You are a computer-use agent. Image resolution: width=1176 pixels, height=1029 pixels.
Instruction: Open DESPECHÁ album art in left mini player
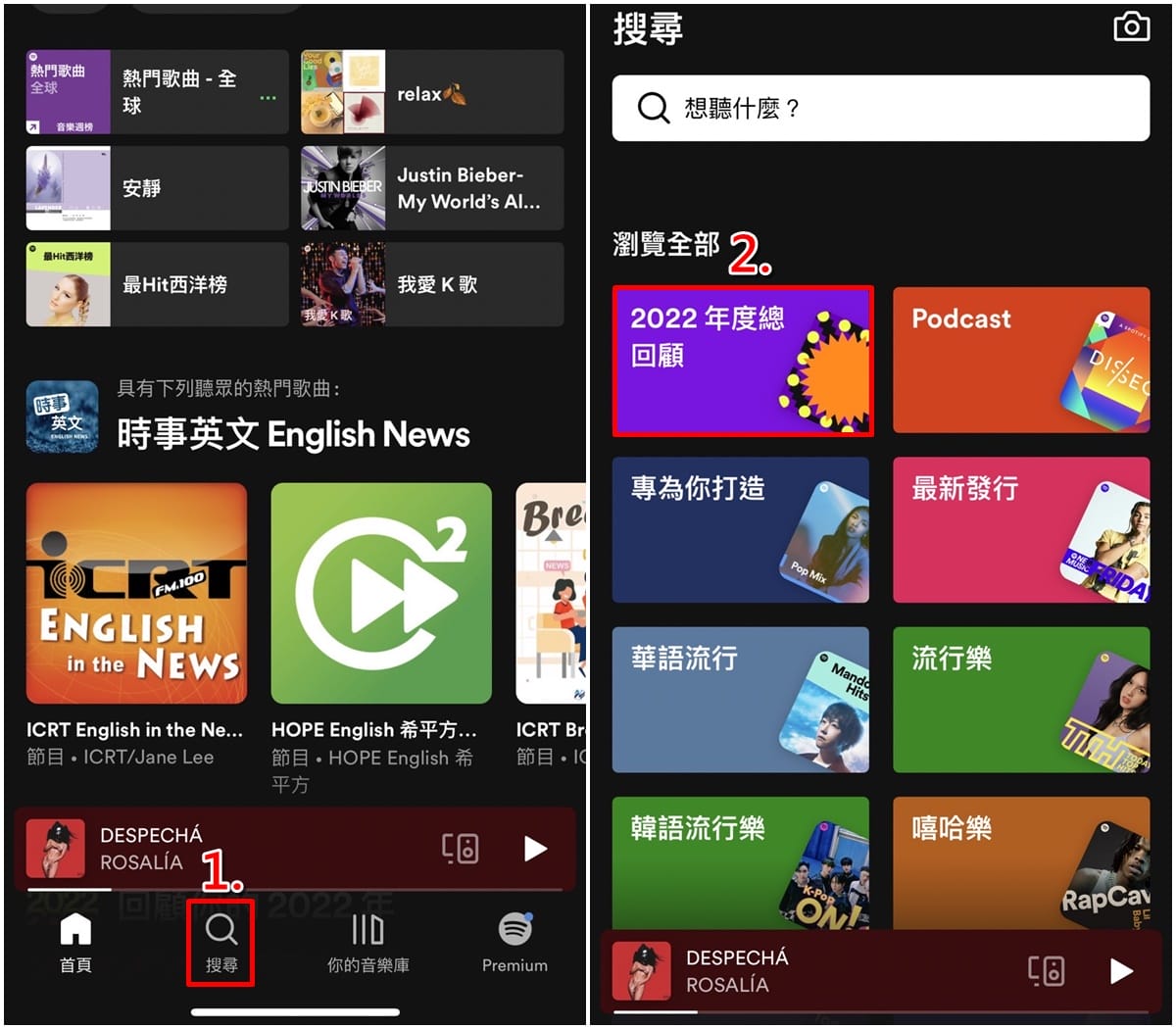(55, 849)
